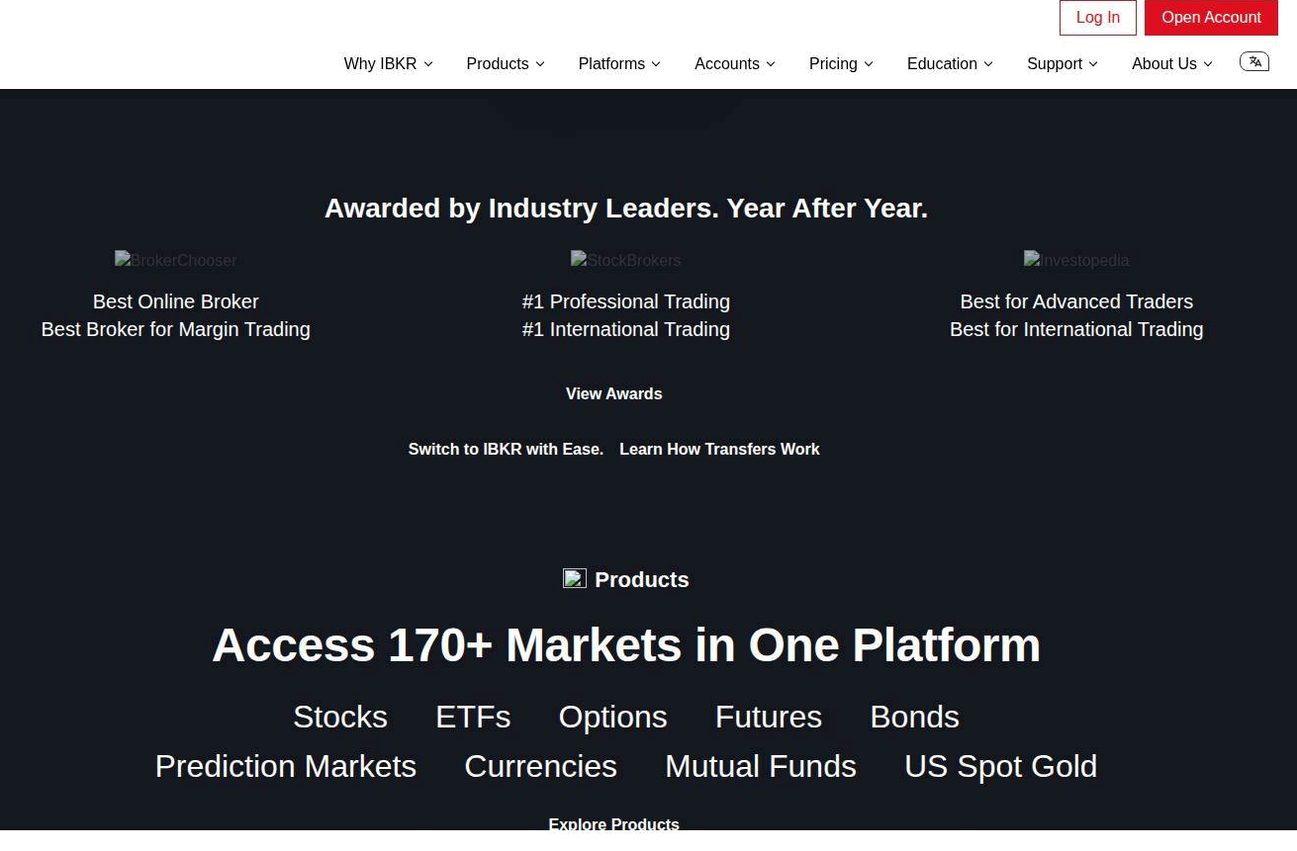Click the "Switch to IBKR with Ease." text

506,449
